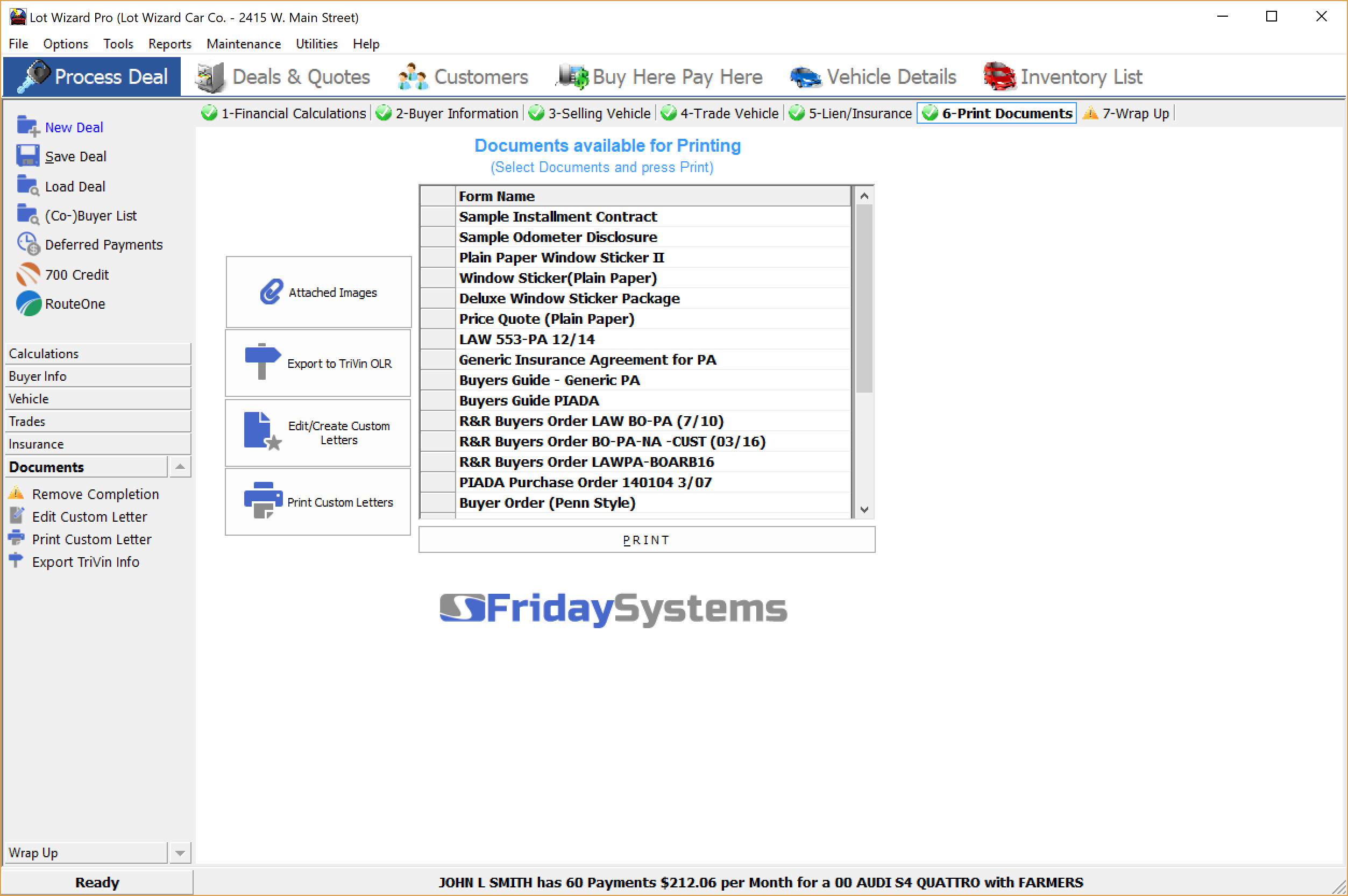
Task: Go to step 7-Wrap Up
Action: [1127, 113]
